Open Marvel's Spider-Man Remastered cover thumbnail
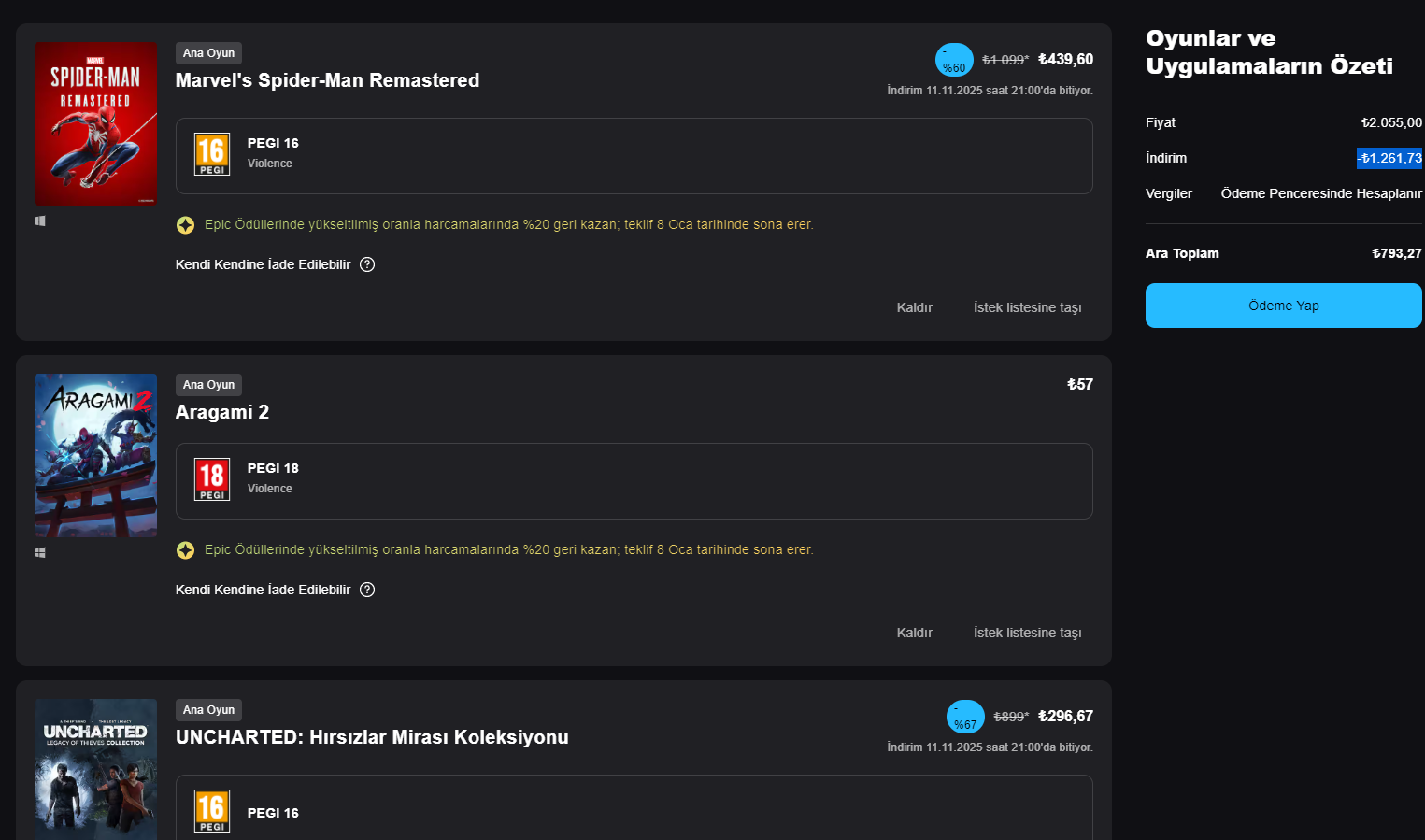 tap(95, 123)
